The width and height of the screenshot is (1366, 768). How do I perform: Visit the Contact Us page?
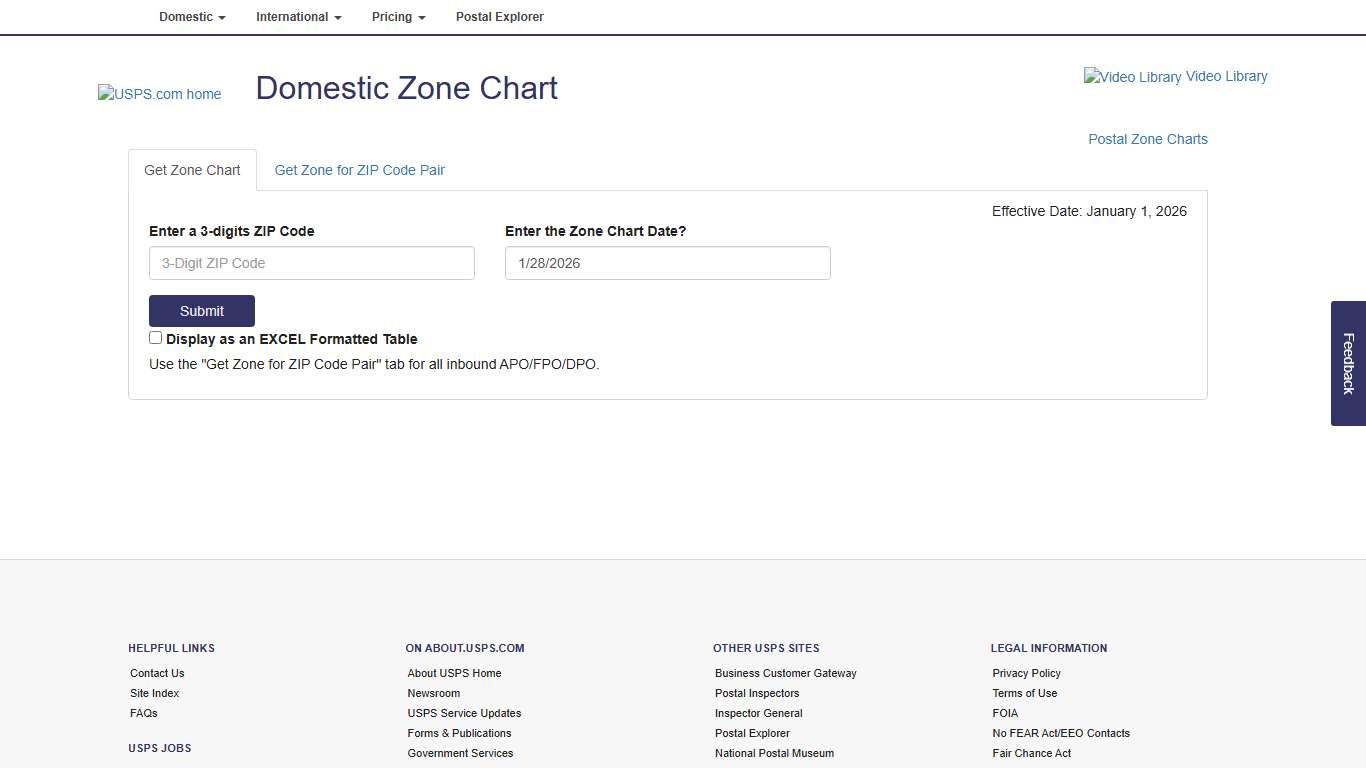click(x=156, y=673)
